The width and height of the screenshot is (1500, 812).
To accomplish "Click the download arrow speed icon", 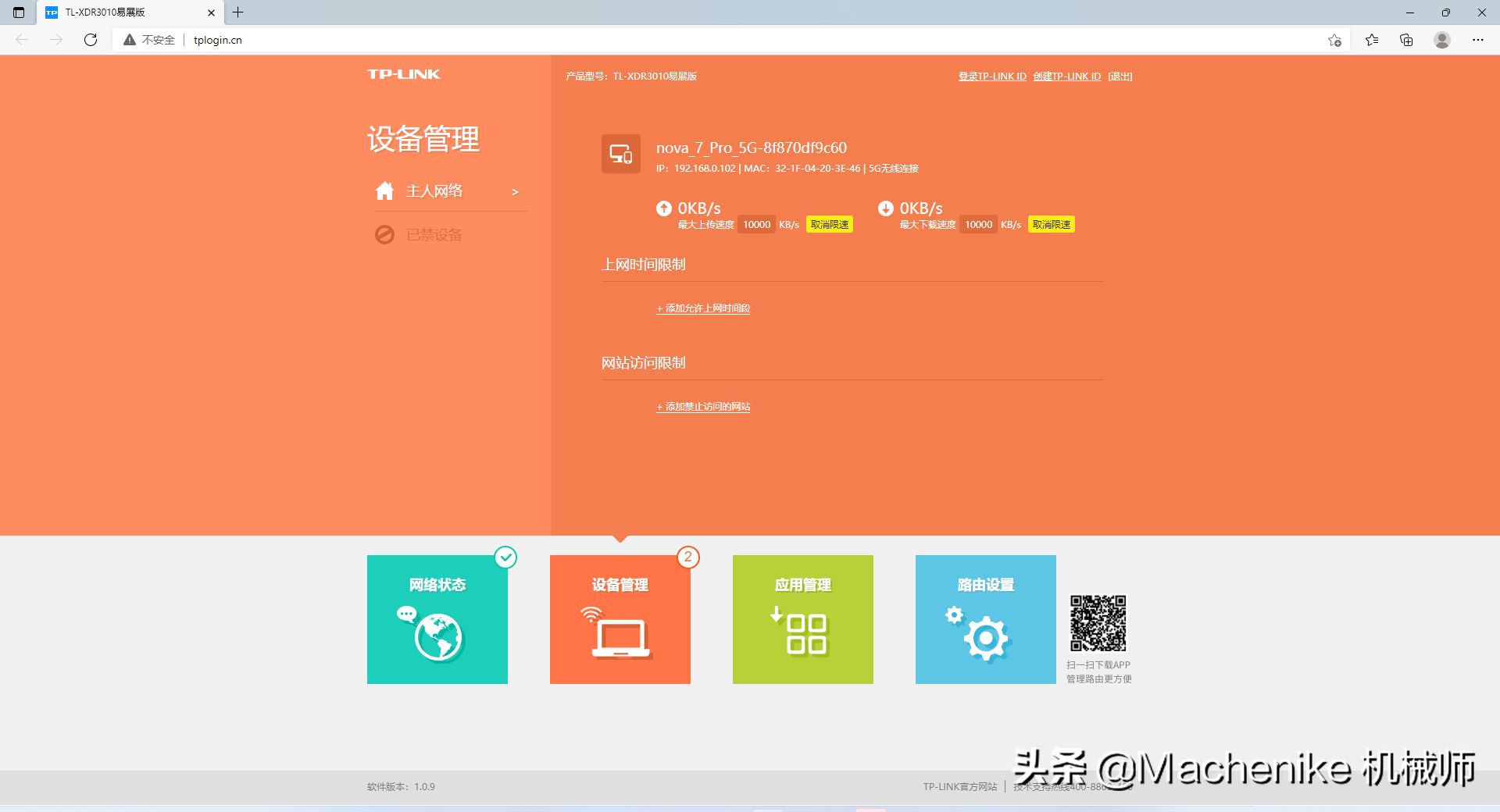I will 886,208.
